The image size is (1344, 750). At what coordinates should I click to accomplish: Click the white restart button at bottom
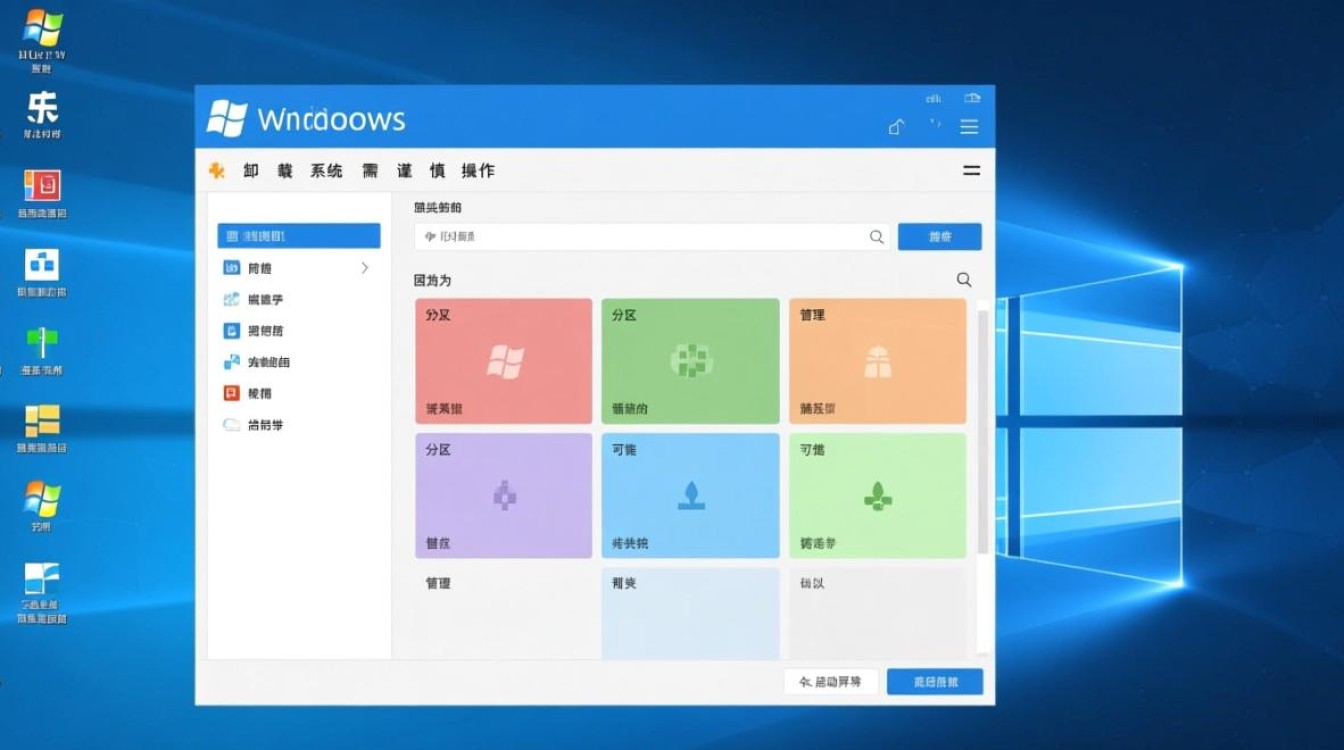[x=830, y=681]
